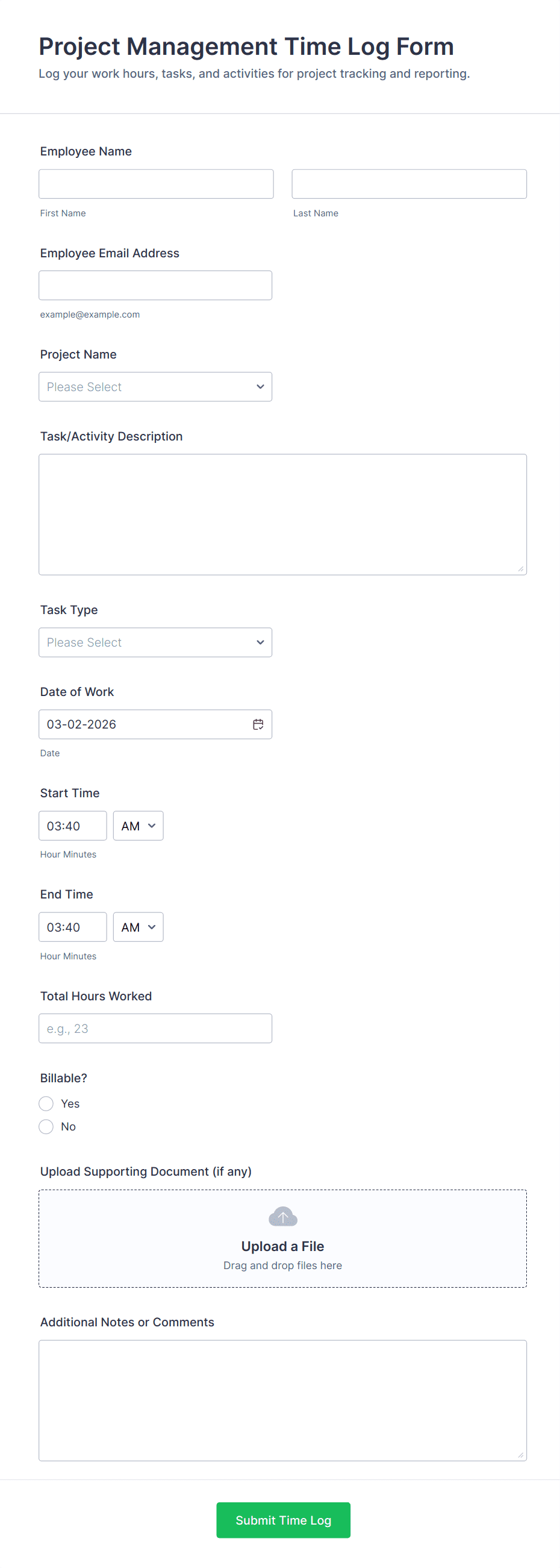Focus the Last Name field
The height and width of the screenshot is (1568, 560).
(409, 184)
